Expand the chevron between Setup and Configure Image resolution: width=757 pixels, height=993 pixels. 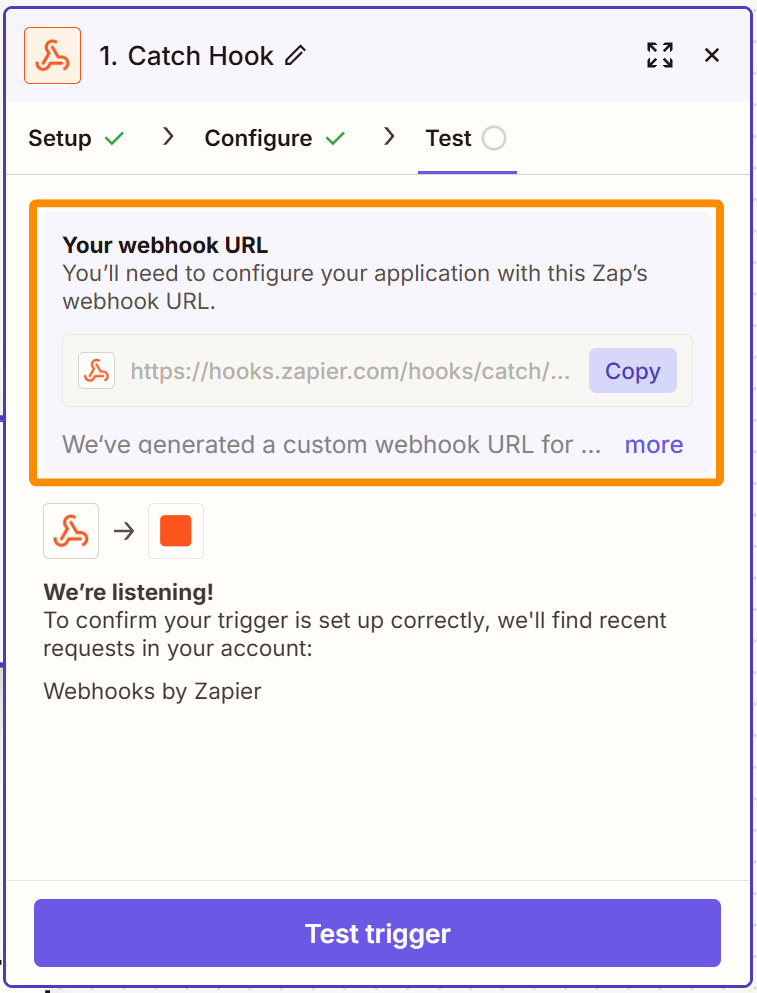(x=167, y=137)
